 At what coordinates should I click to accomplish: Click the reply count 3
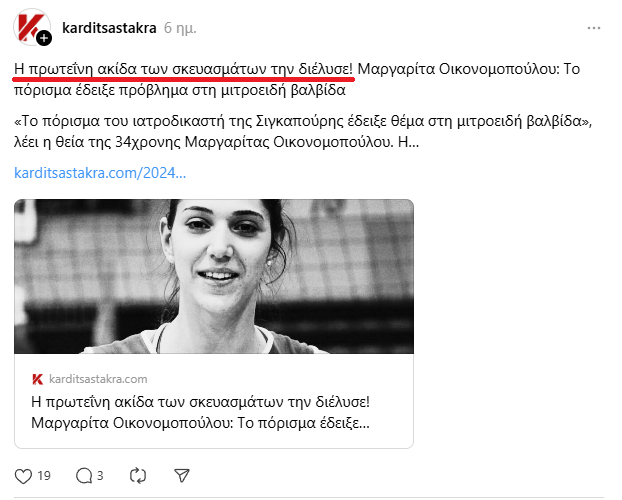(100, 476)
